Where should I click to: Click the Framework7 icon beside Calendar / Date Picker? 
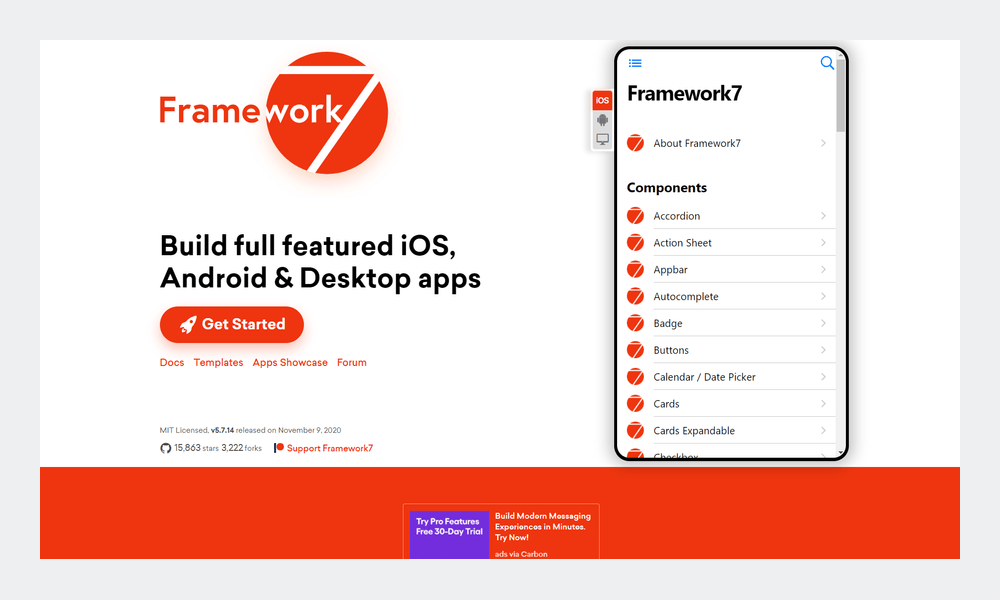[x=635, y=376]
